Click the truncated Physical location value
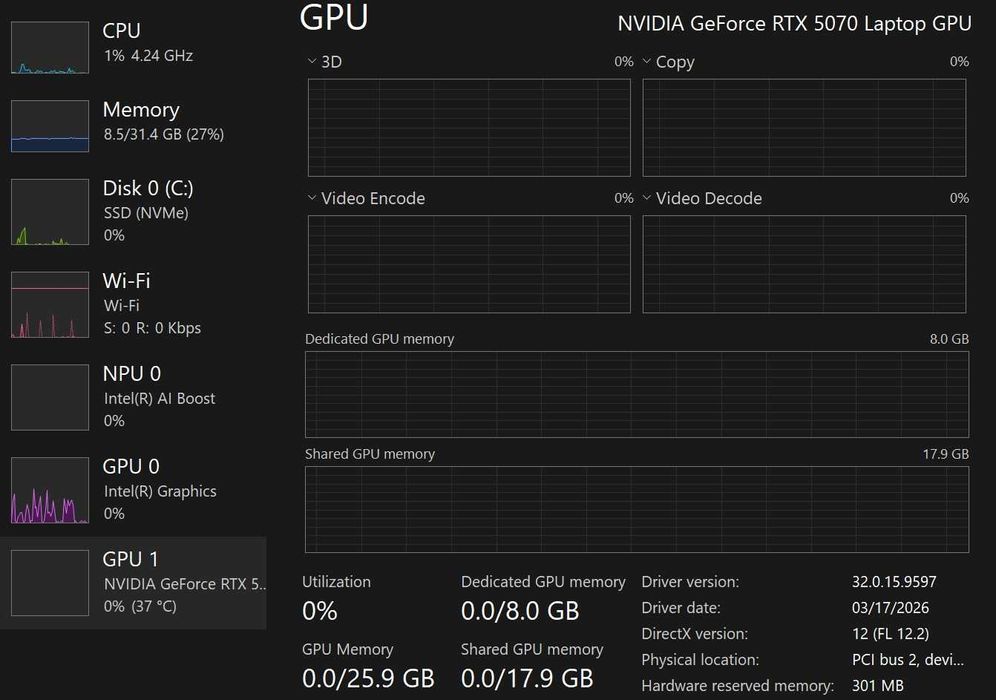The width and height of the screenshot is (996, 700). pyautogui.click(x=907, y=660)
